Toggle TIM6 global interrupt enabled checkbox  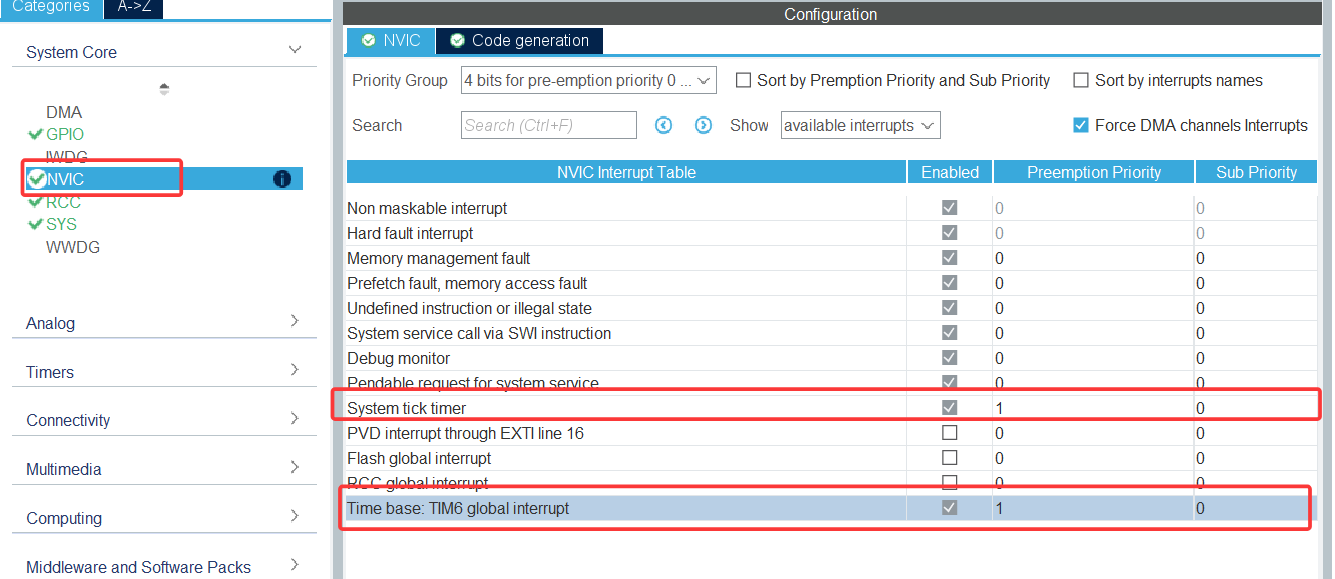point(950,508)
